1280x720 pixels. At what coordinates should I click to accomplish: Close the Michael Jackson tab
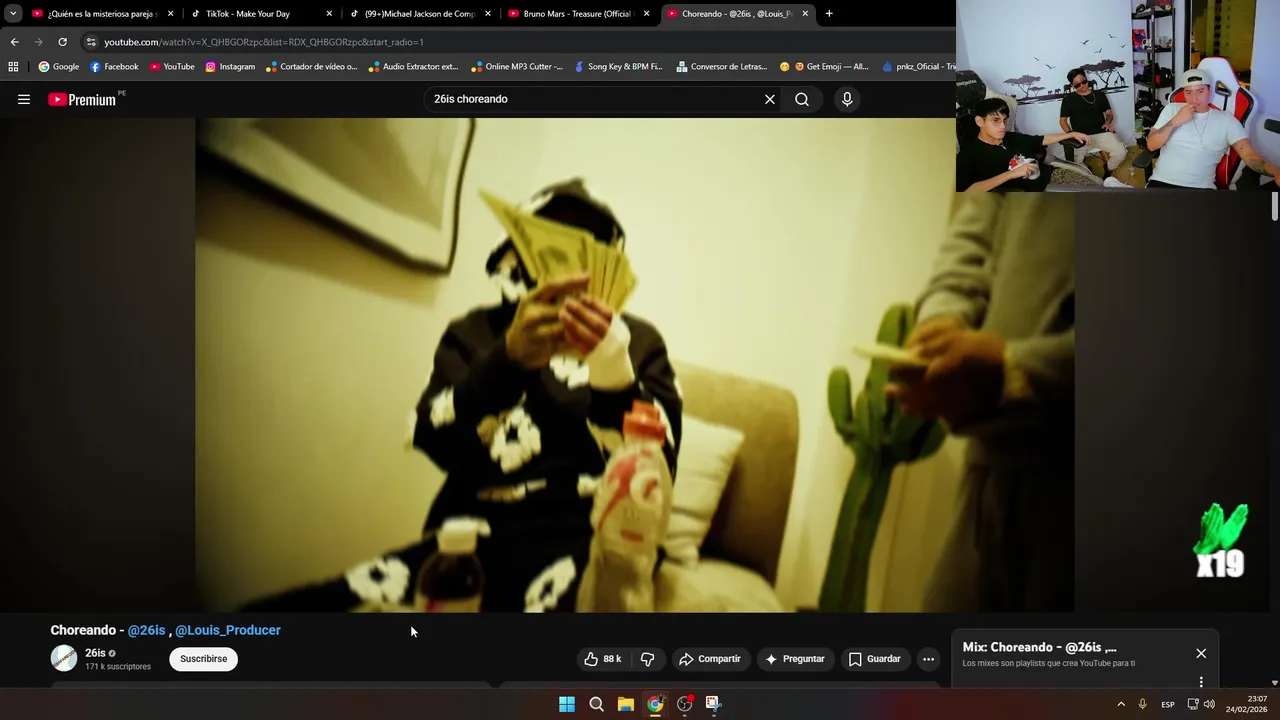point(488,14)
